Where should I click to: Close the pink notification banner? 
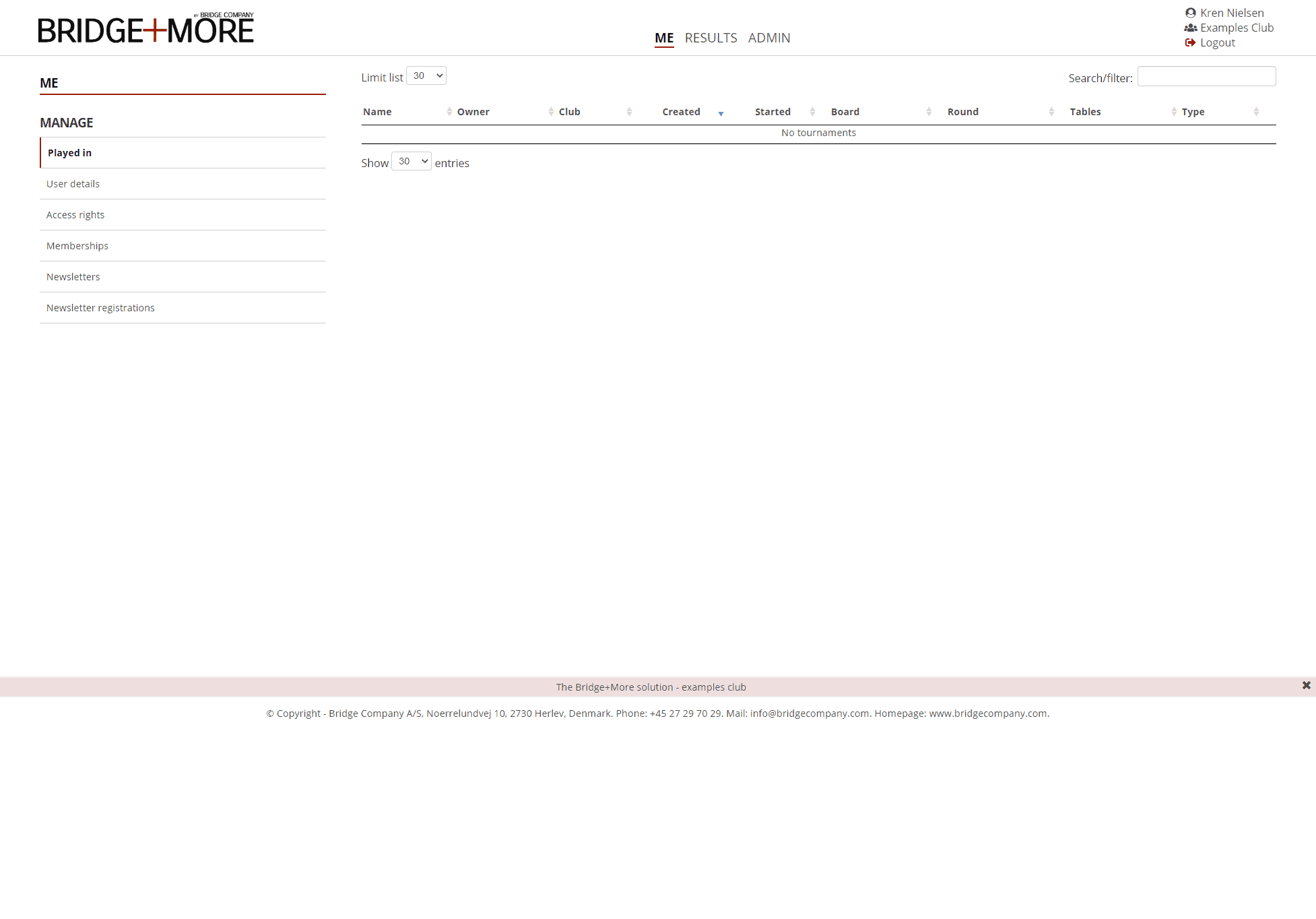point(1306,685)
